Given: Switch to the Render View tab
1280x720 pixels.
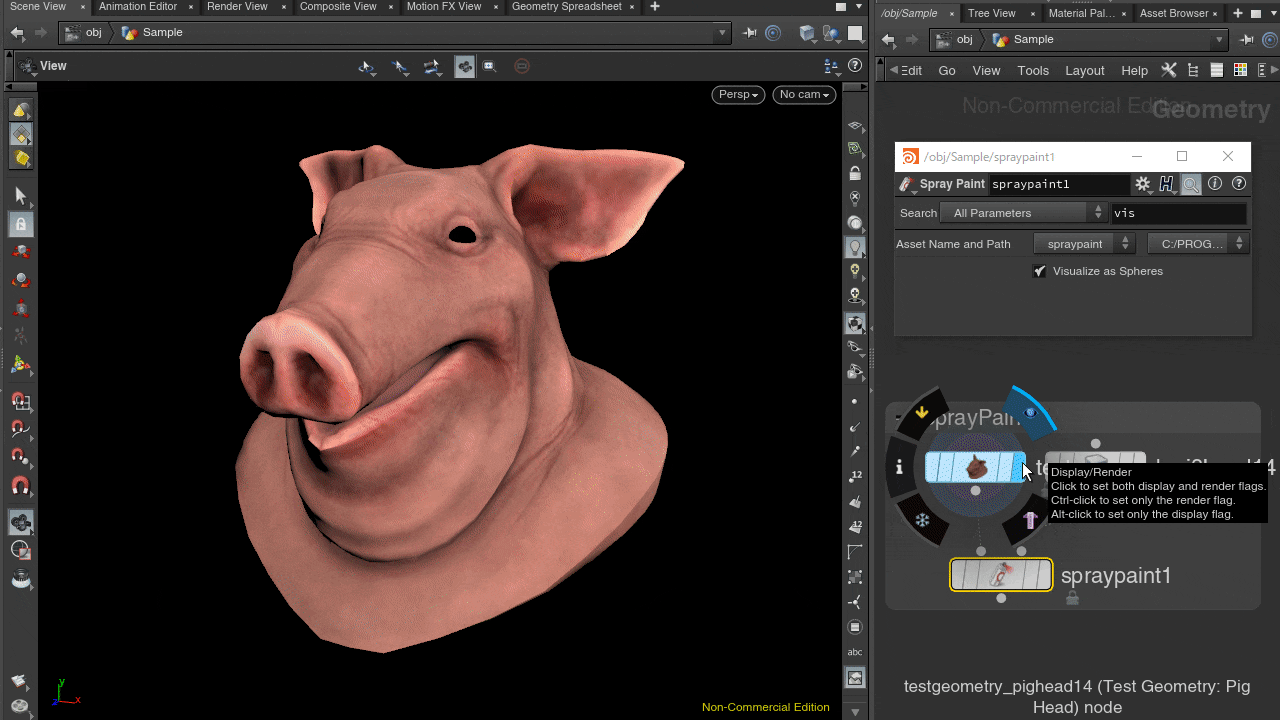Looking at the screenshot, I should click(x=237, y=7).
